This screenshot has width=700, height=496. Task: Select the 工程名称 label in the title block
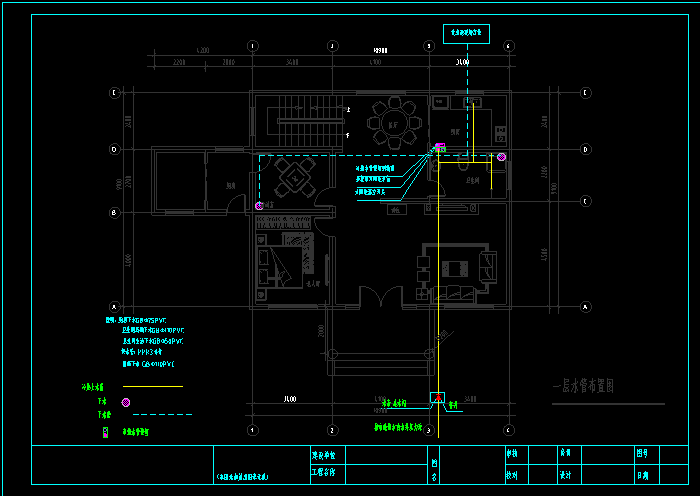click(325, 470)
